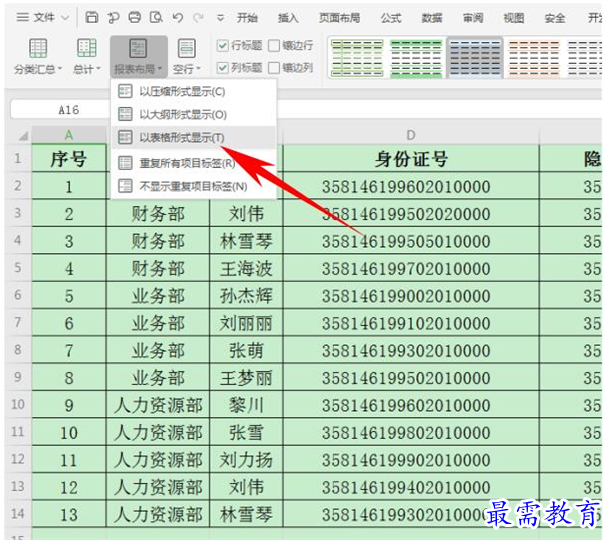Switch to the 审阅 Review tab
Screen dimensions: 608x545
[x=473, y=18]
